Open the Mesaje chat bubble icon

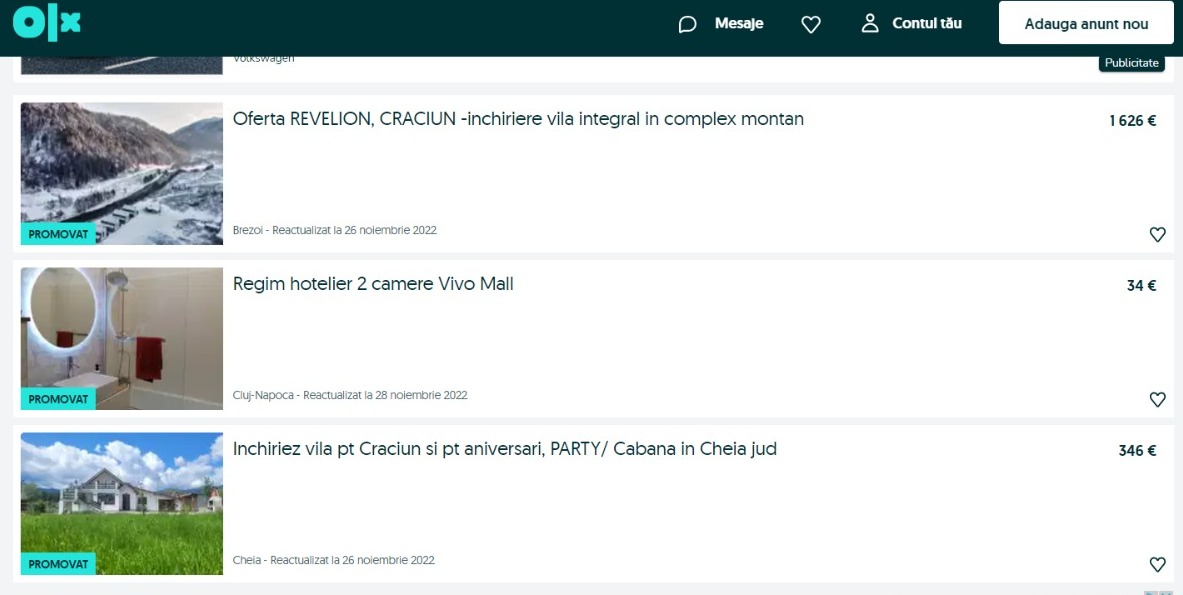688,23
